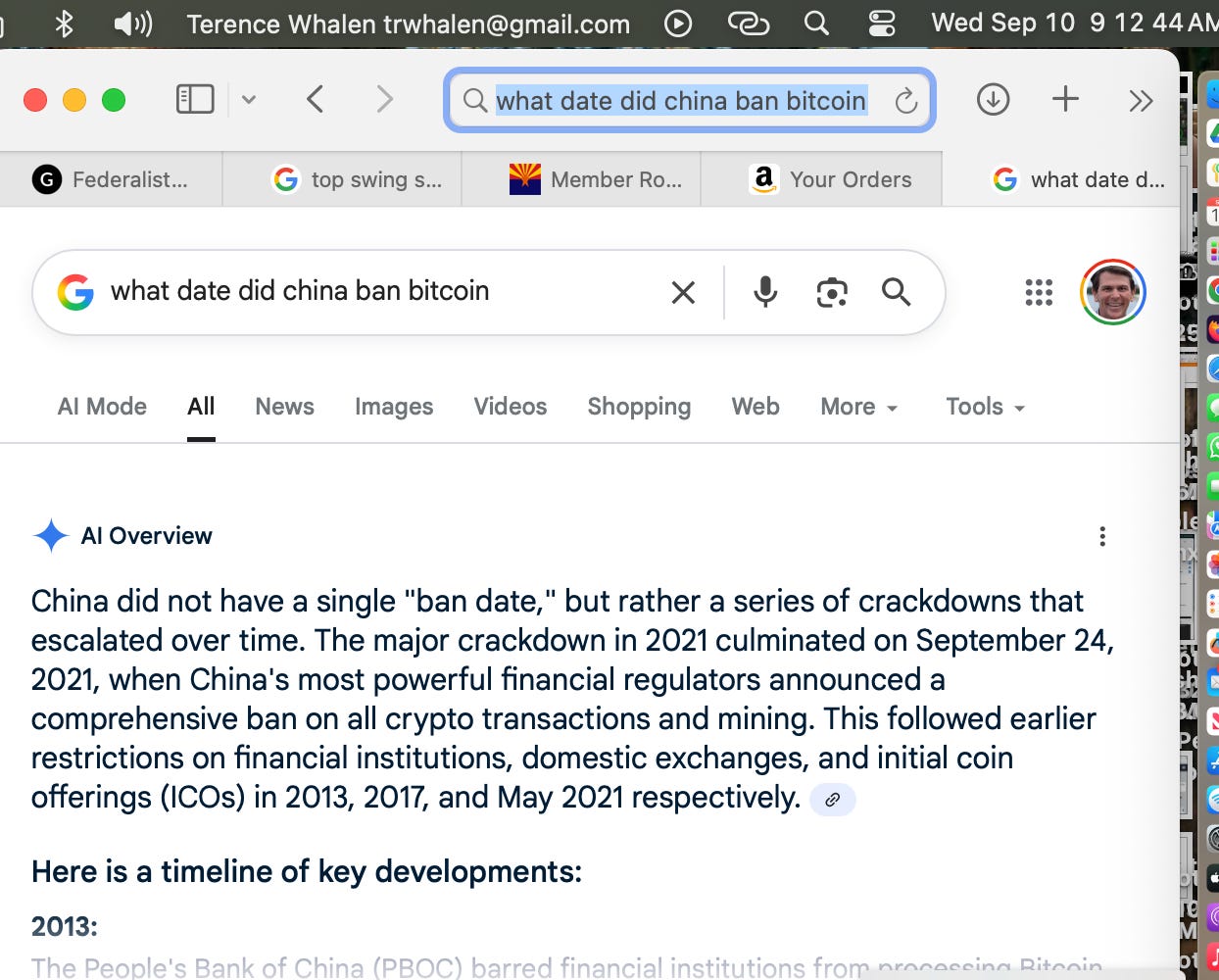Open a new tab with the plus button
The image size is (1219, 980).
1065,99
